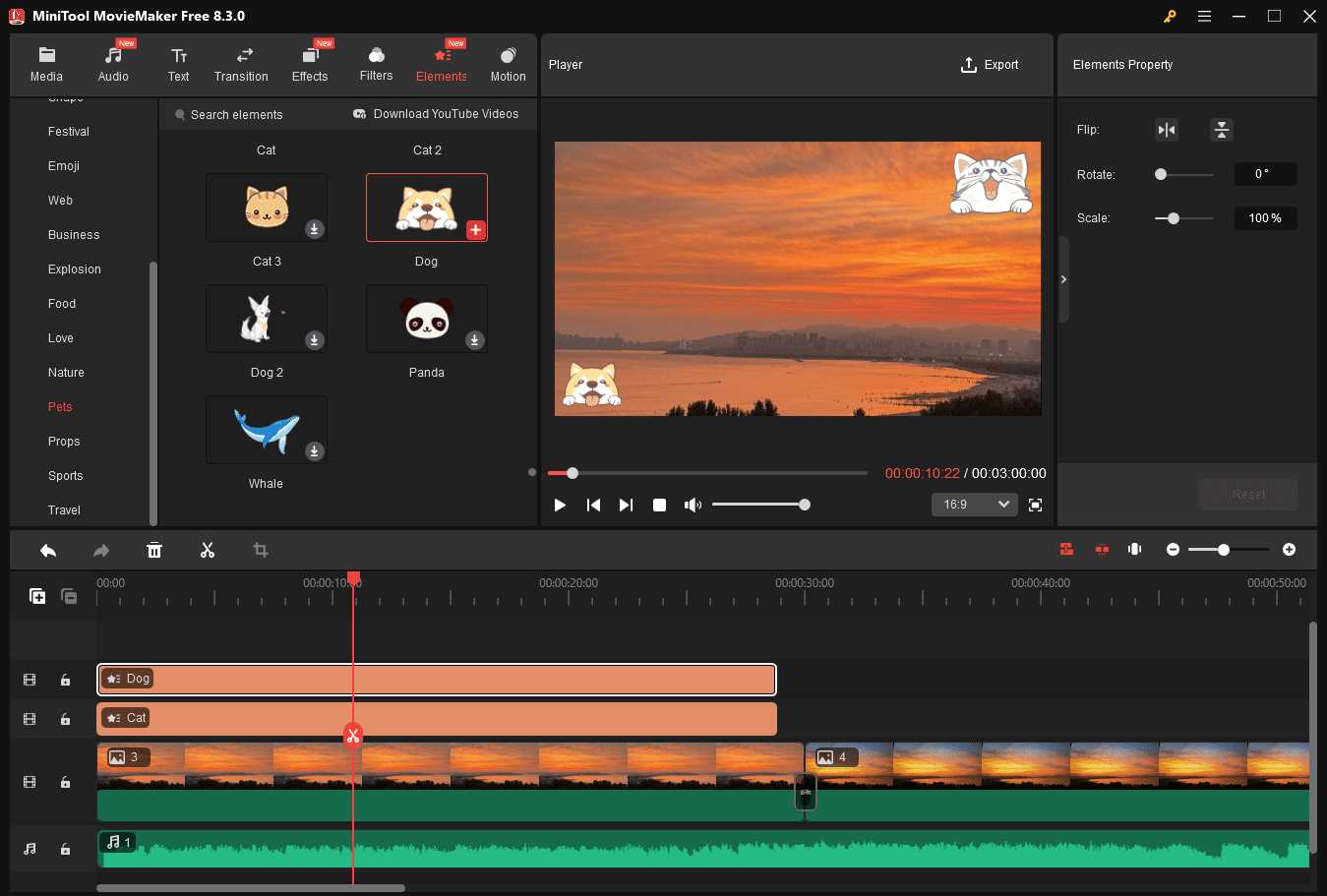Click the transition between clips 3 and 4
1327x896 pixels.
806,792
